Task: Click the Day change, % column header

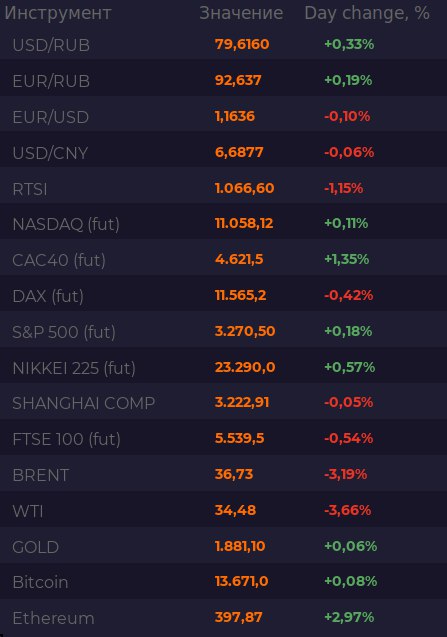Action: (x=367, y=13)
